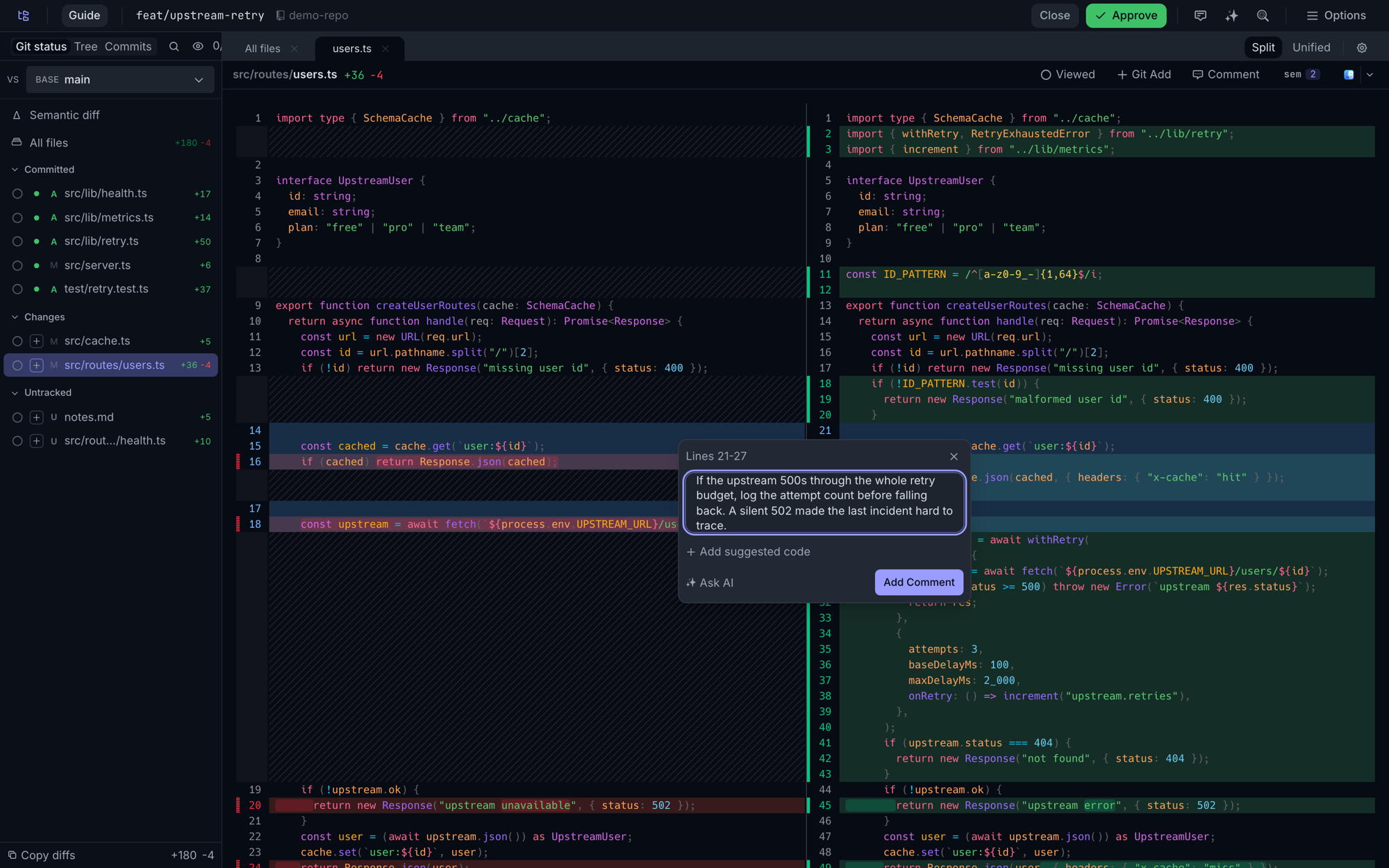Image resolution: width=1389 pixels, height=868 pixels.
Task: Click the AI sparkles icon in header
Action: point(1231,15)
